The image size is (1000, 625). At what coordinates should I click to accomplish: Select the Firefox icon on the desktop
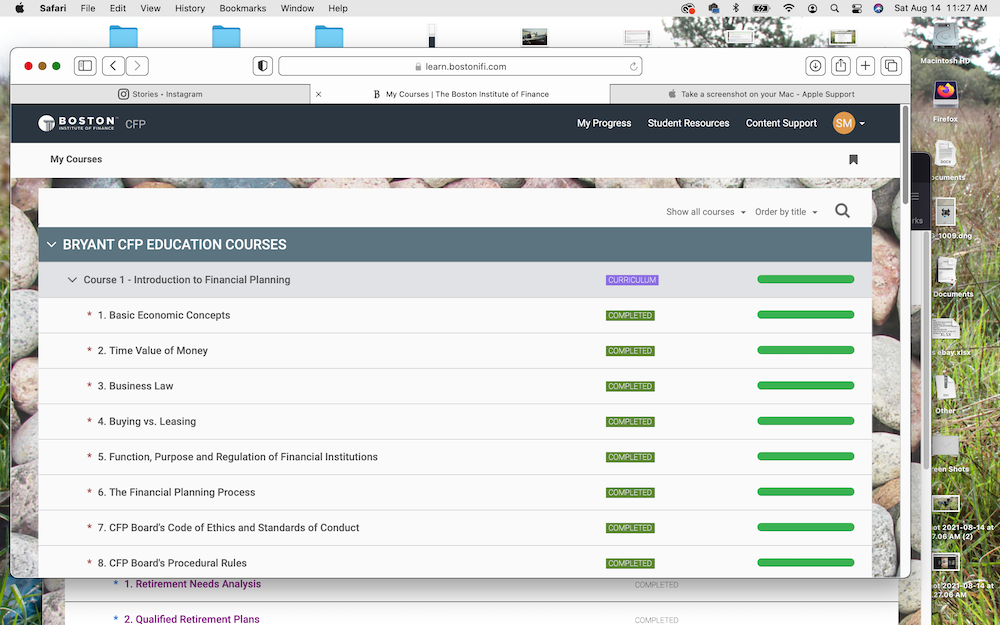click(x=945, y=93)
